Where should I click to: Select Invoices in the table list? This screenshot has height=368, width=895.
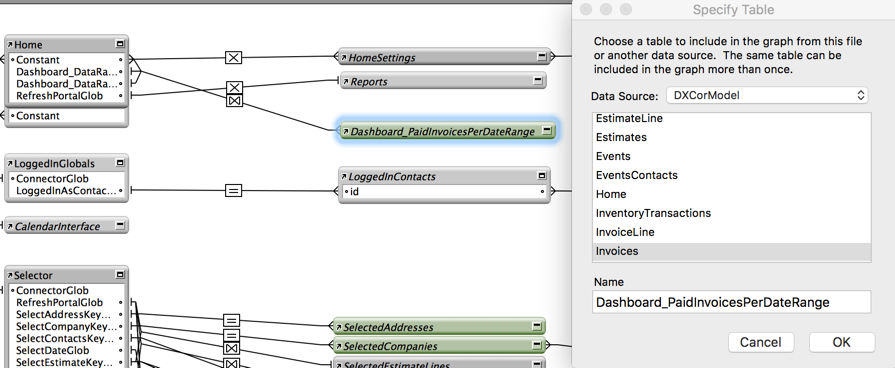click(732, 251)
